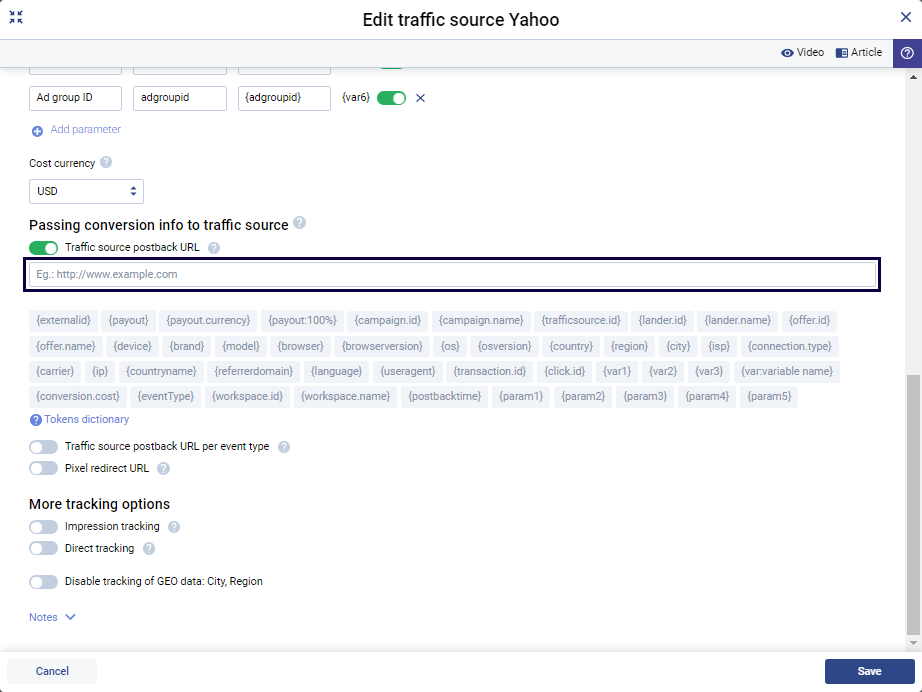Expand the Notes section

[52, 617]
